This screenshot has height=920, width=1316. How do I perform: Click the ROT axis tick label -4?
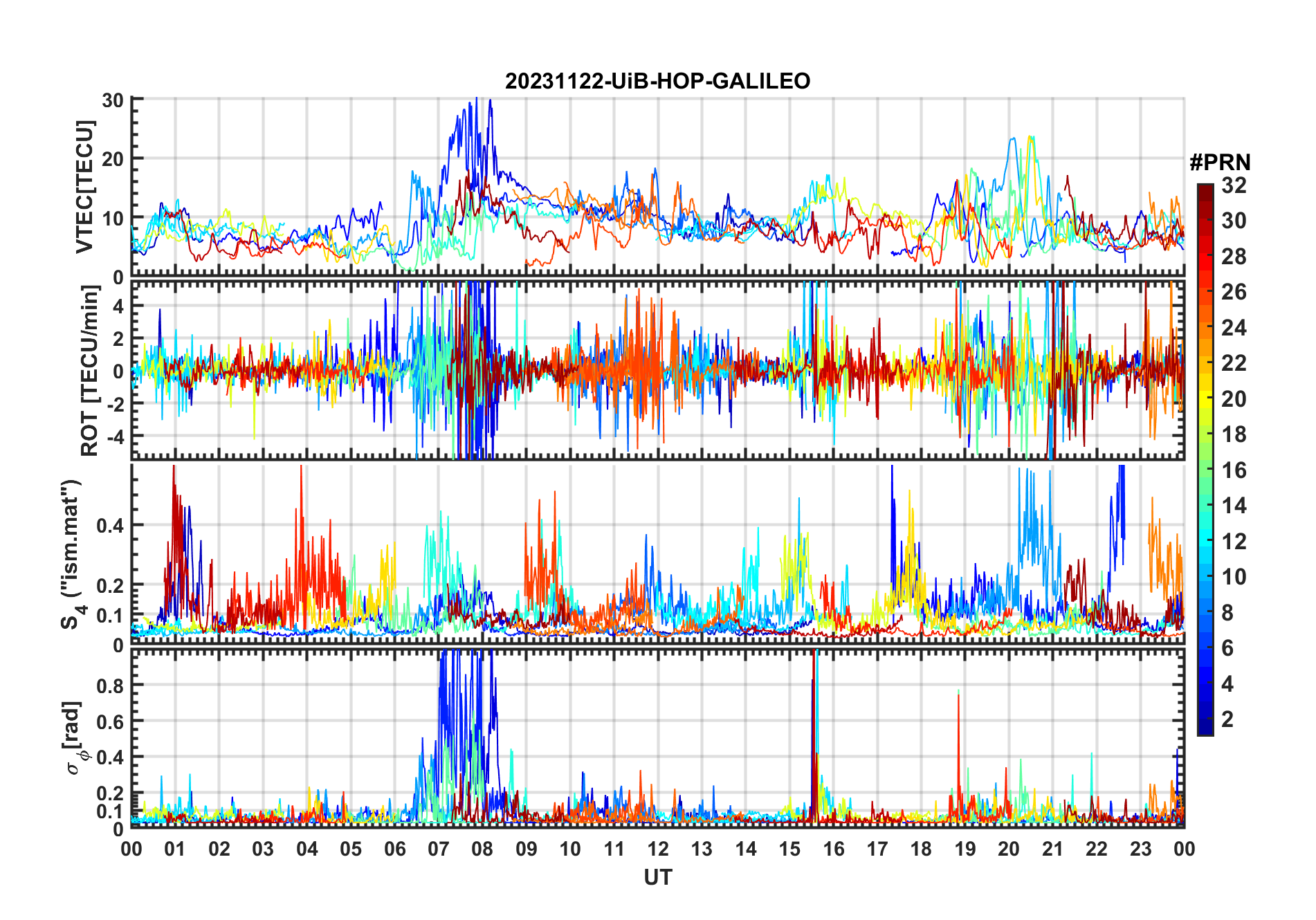116,437
